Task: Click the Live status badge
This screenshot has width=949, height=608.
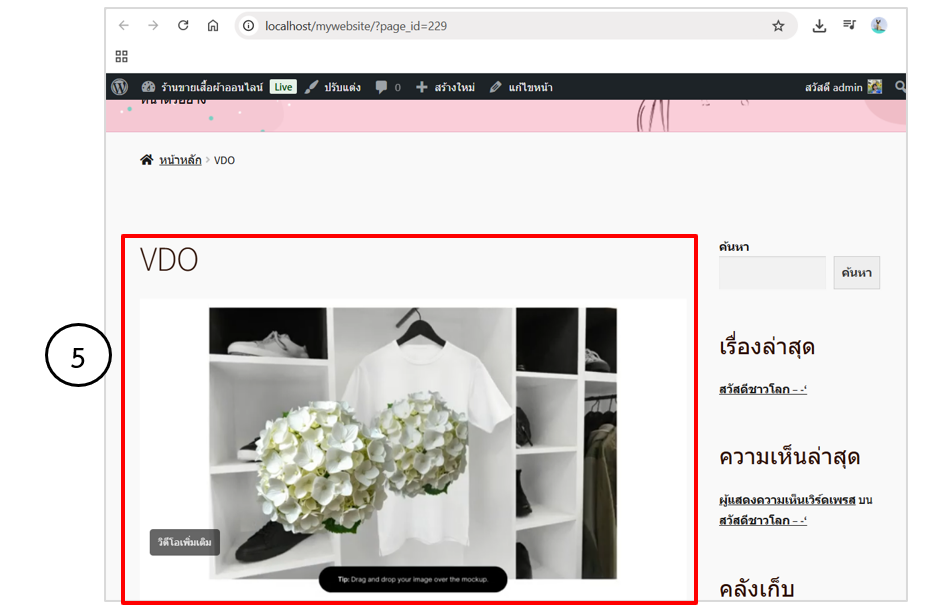Action: coord(283,87)
